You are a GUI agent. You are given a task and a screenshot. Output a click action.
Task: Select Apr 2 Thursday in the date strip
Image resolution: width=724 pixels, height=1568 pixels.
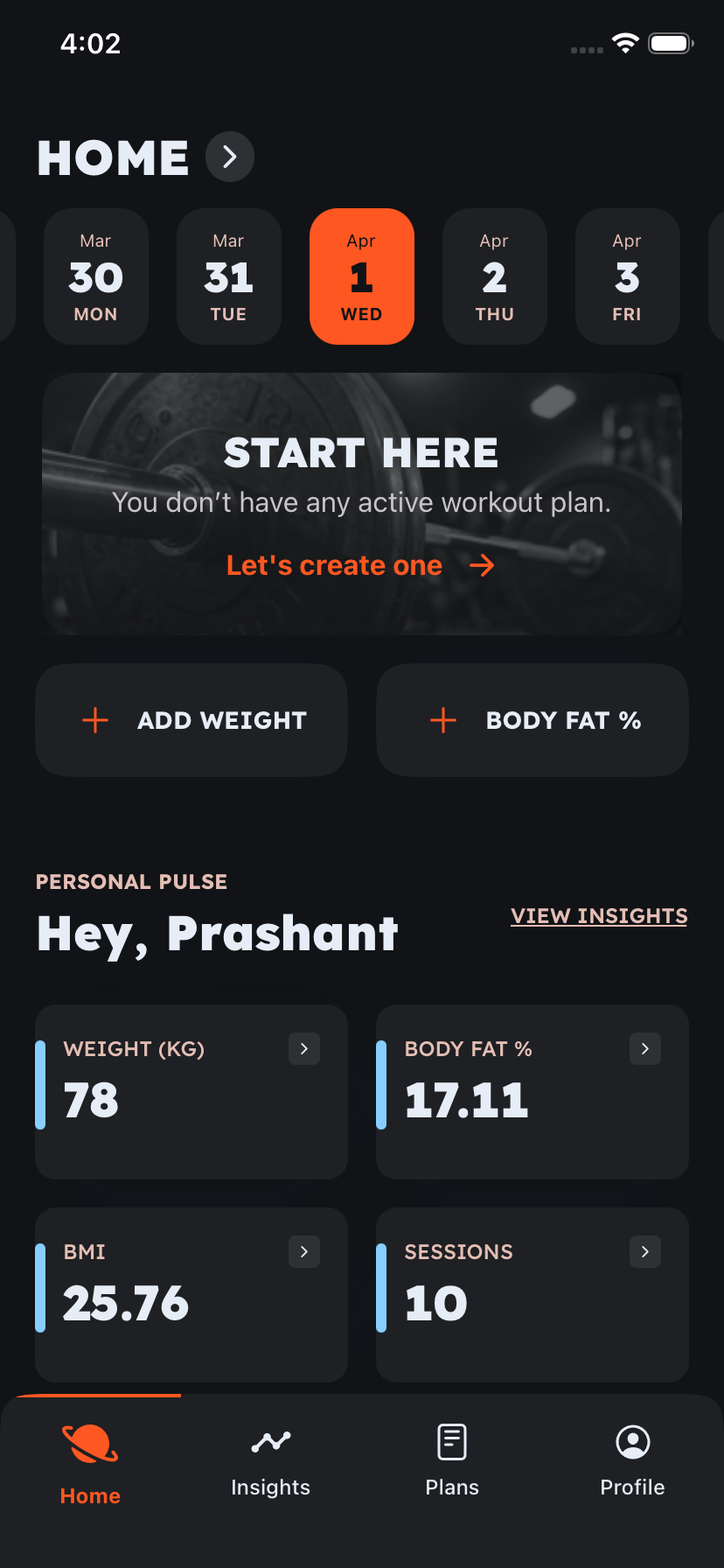tap(494, 276)
